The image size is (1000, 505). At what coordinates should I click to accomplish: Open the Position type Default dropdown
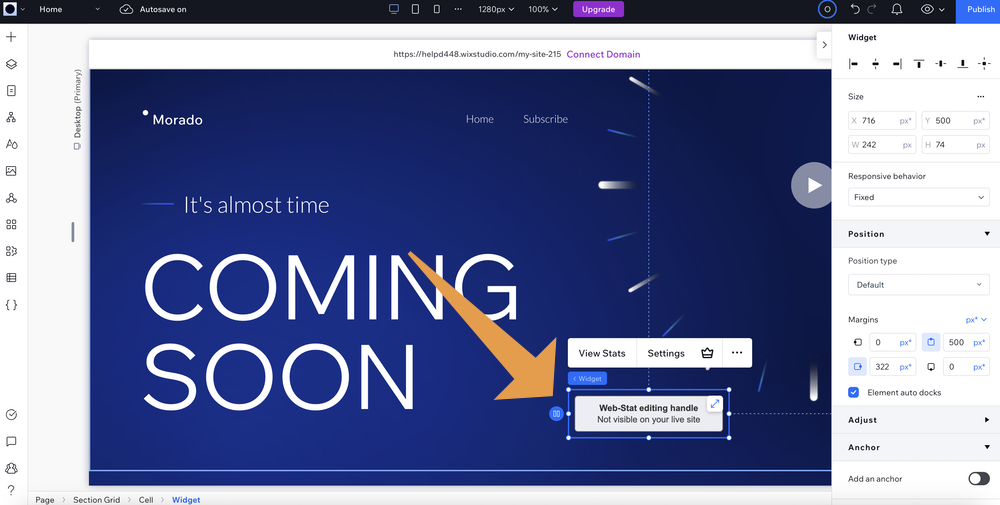coord(918,285)
